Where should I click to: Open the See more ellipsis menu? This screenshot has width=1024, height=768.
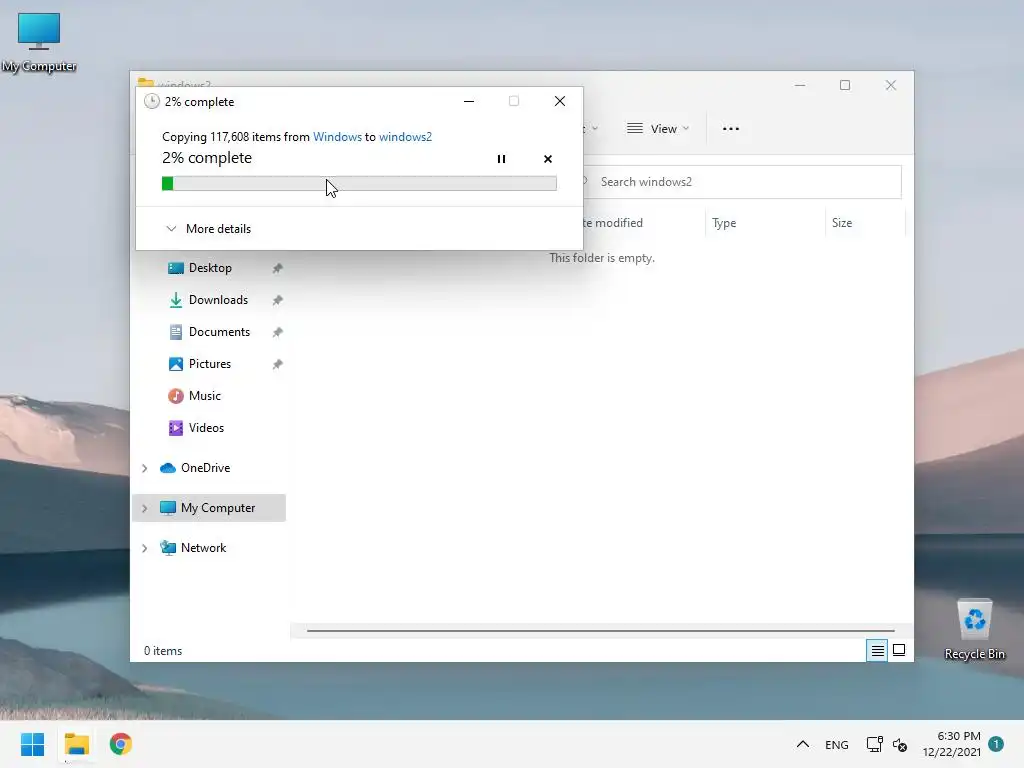(731, 129)
